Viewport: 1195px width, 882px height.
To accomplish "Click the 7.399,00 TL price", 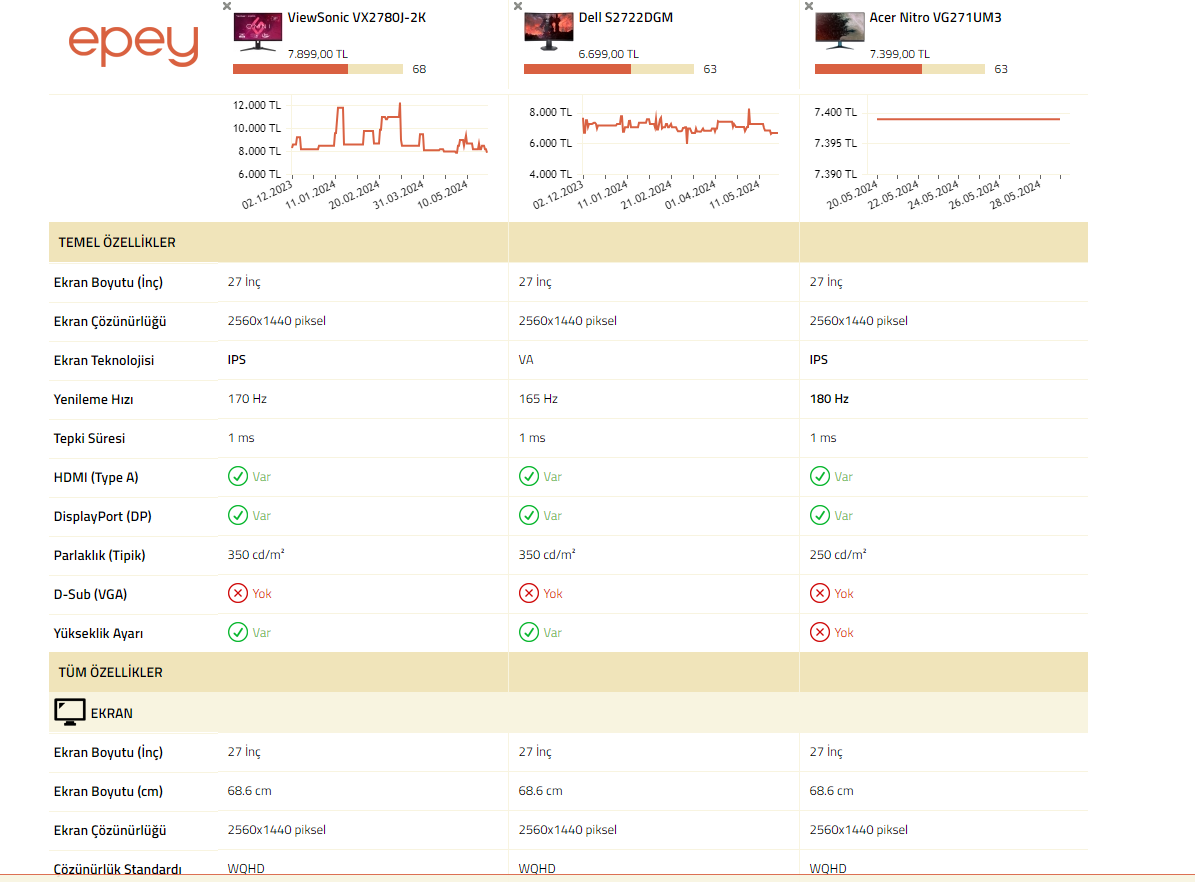I will tap(899, 54).
